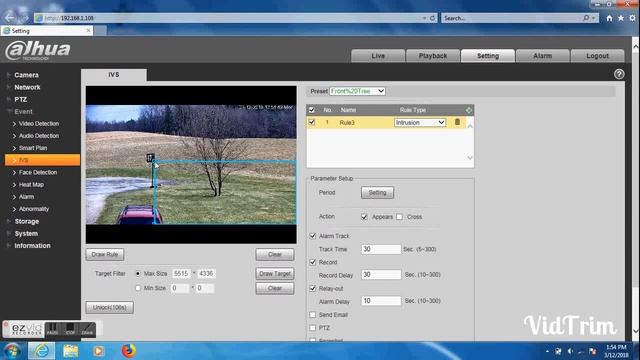Click the Record Delay input field
Screen dimensions: 640x360
point(381,275)
